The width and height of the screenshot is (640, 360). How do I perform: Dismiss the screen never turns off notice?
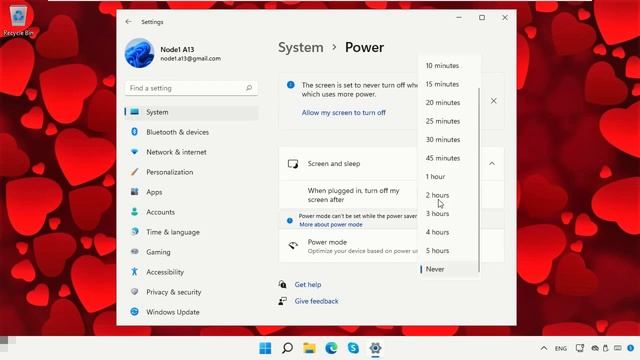pos(493,101)
